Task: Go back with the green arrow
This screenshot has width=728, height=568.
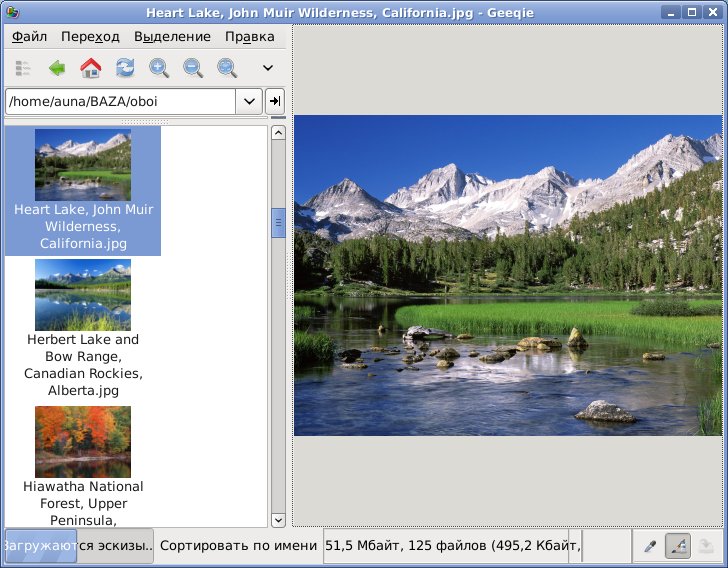Action: (57, 68)
